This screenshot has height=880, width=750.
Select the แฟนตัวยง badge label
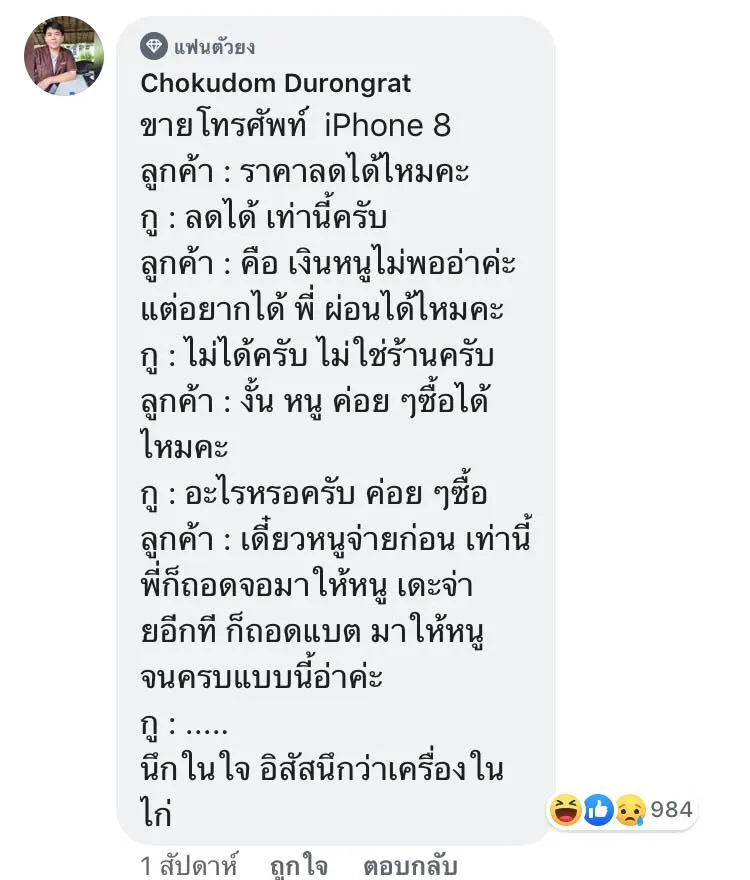coord(214,47)
